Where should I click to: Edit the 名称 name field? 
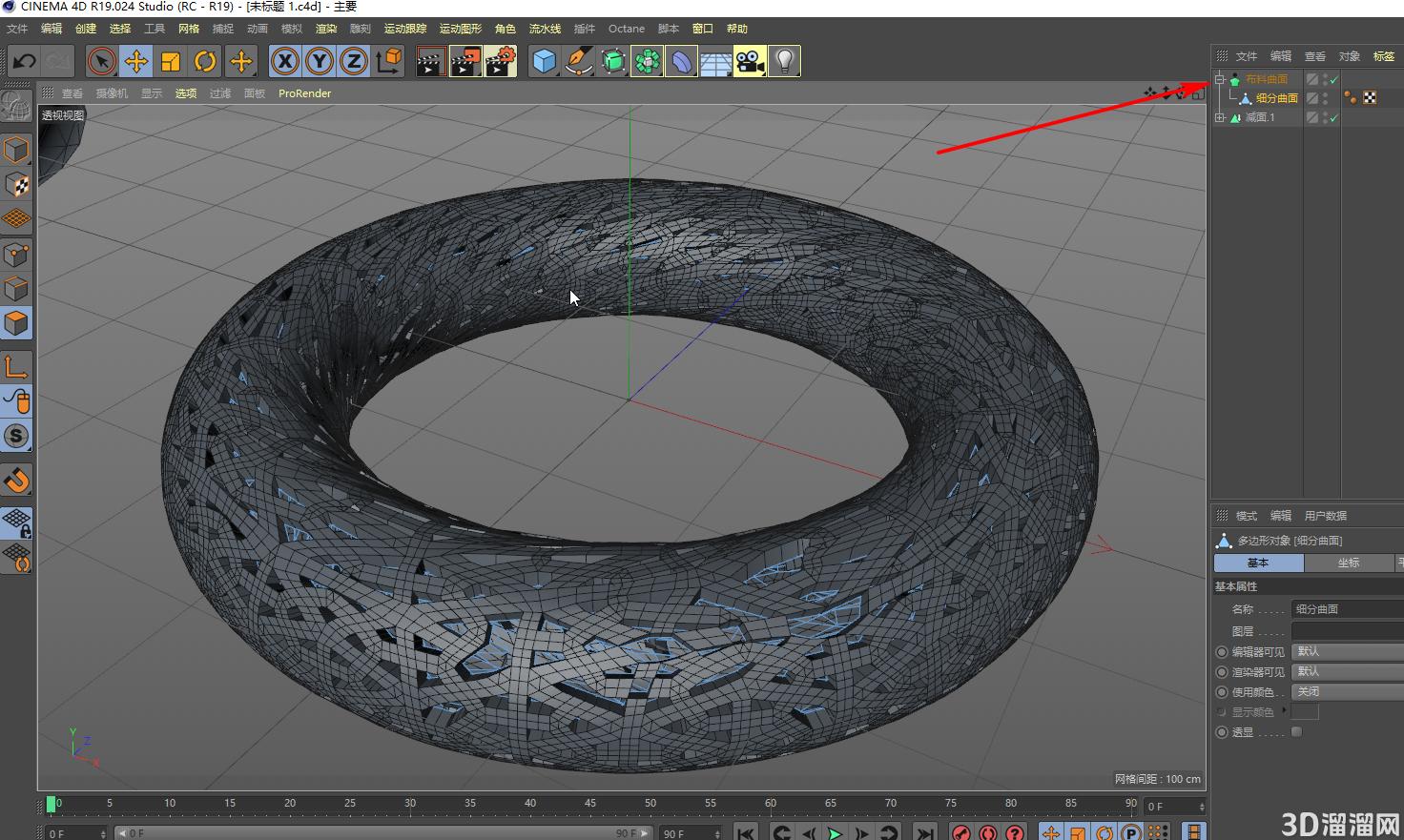click(1348, 609)
